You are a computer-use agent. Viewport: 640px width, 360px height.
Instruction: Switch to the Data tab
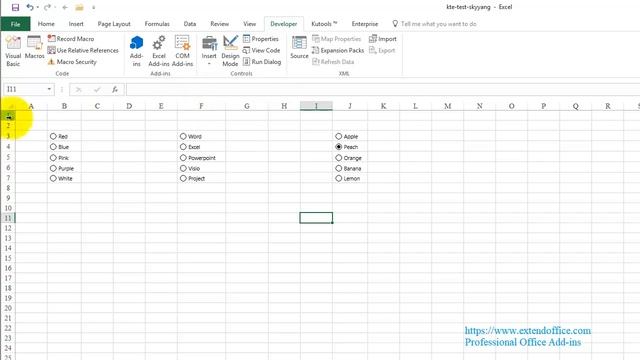(x=190, y=24)
